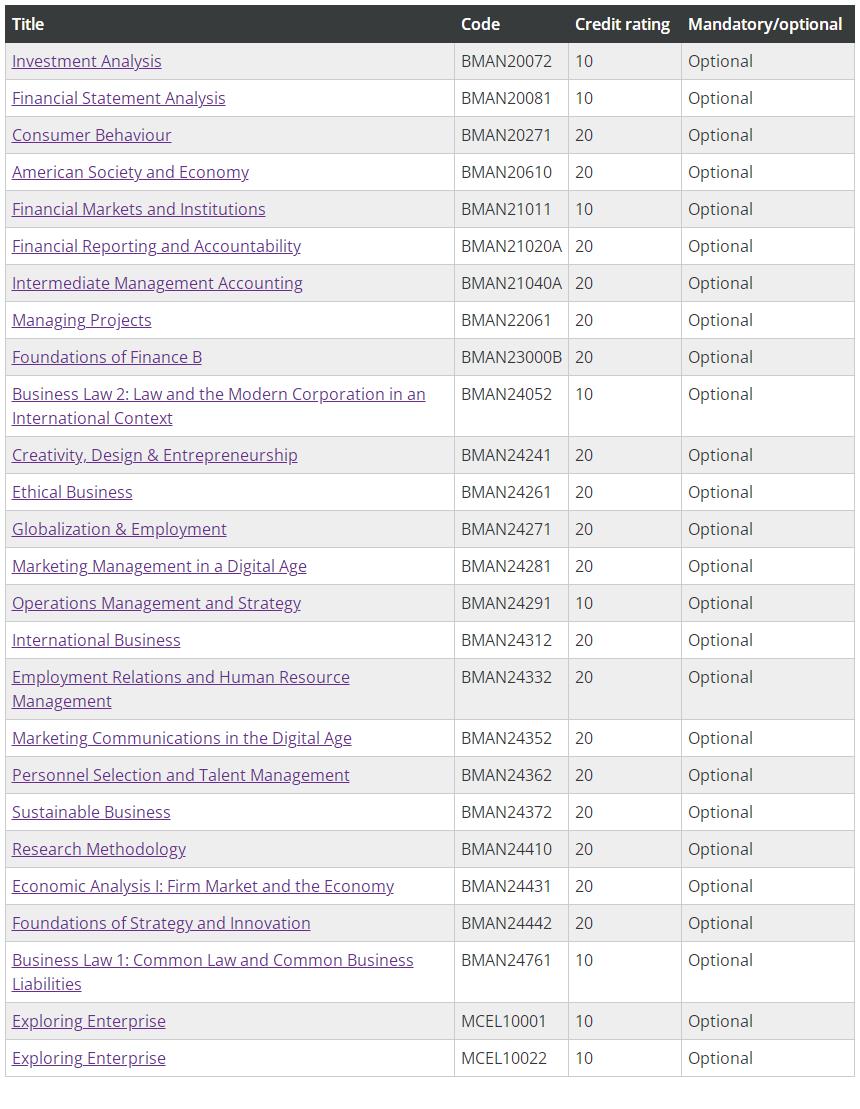This screenshot has height=1109, width=860.
Task: Open the Research Methodology link
Action: coord(99,849)
